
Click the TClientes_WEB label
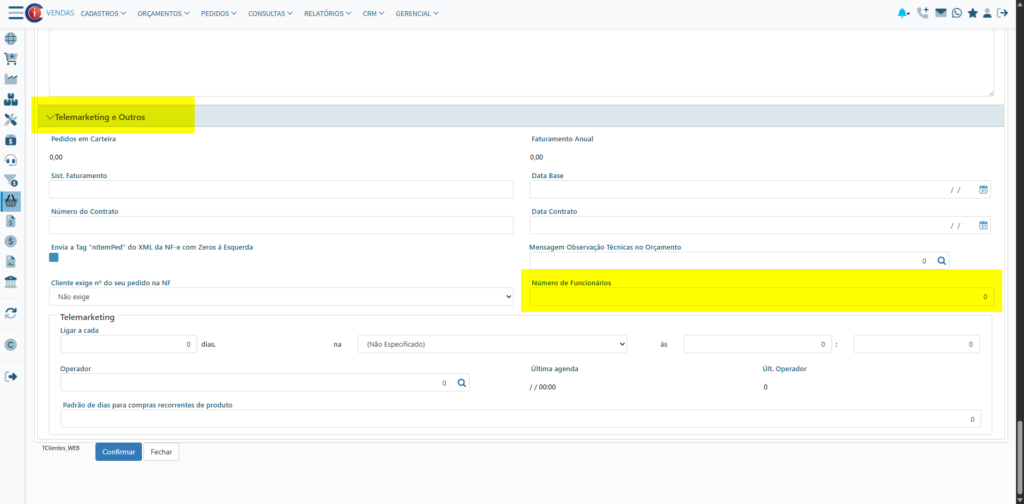[60, 449]
